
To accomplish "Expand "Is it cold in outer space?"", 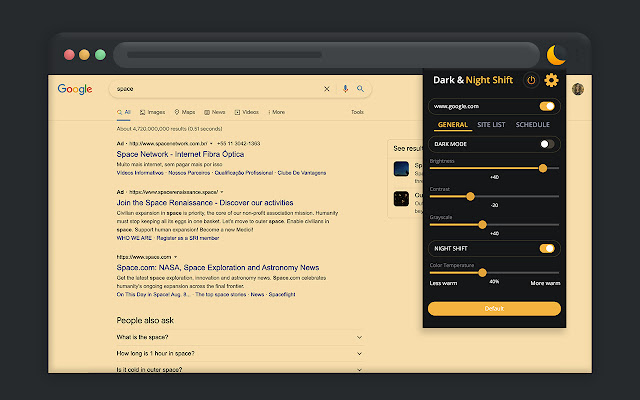I will [x=240, y=369].
